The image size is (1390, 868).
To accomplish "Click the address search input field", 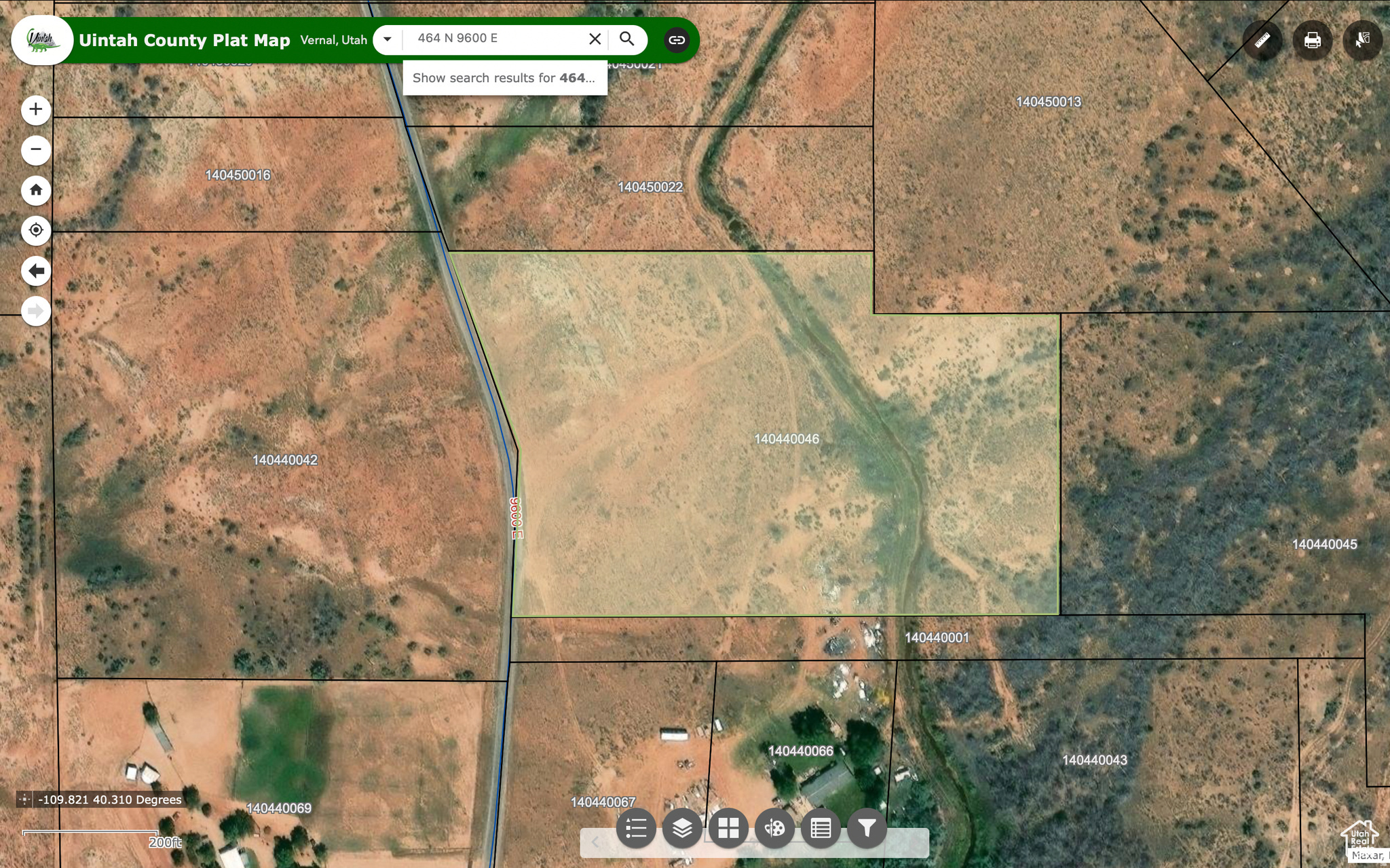I will 495,39.
